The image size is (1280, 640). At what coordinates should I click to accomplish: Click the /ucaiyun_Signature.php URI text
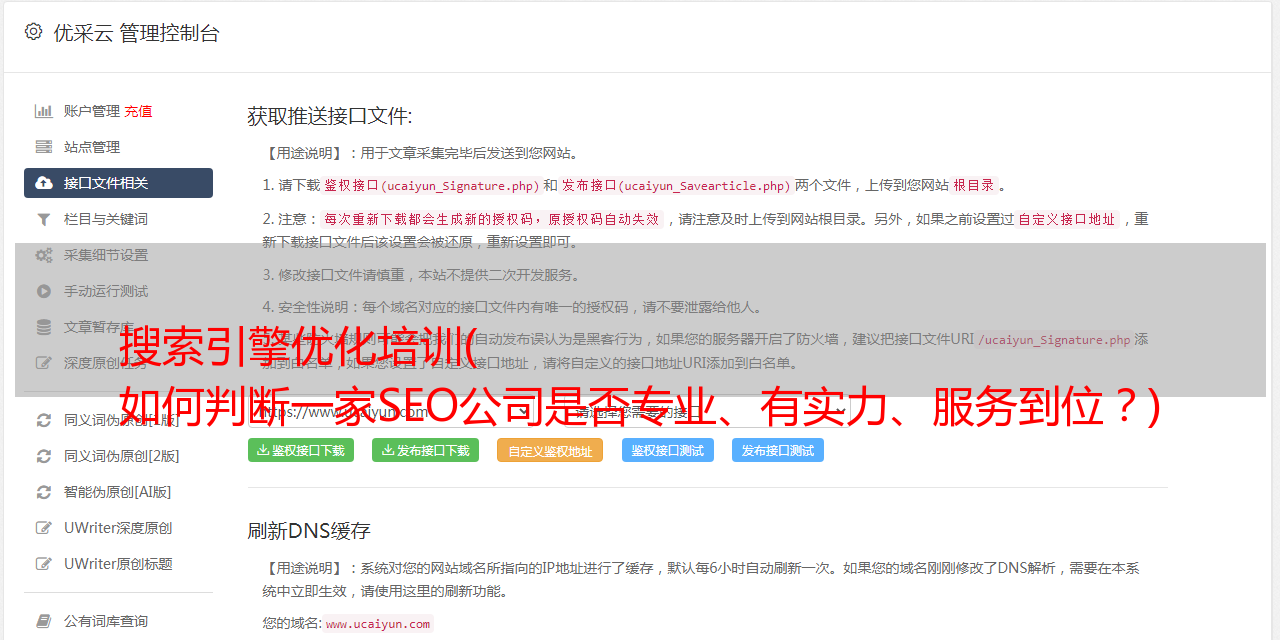[x=1054, y=339]
